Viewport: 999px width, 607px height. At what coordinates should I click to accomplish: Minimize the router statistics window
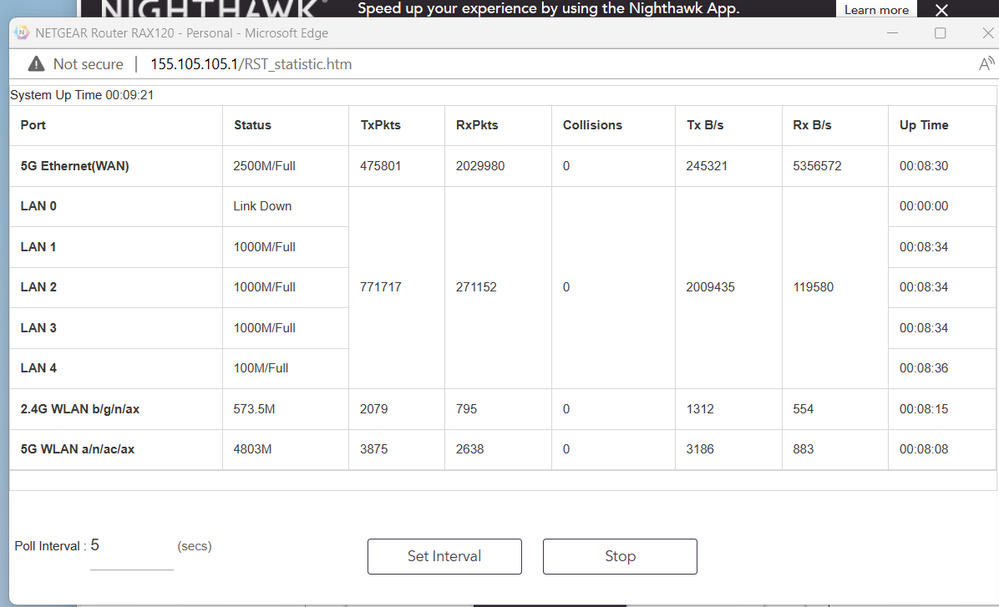click(892, 32)
